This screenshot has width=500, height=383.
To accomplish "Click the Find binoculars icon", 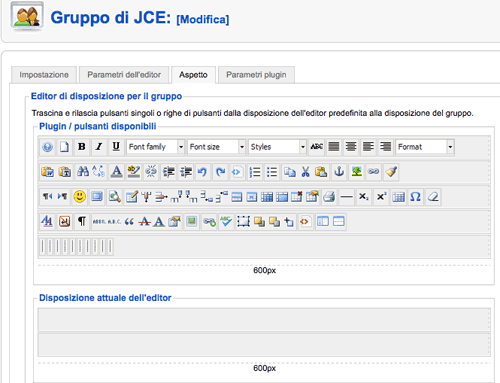I will [x=83, y=172].
